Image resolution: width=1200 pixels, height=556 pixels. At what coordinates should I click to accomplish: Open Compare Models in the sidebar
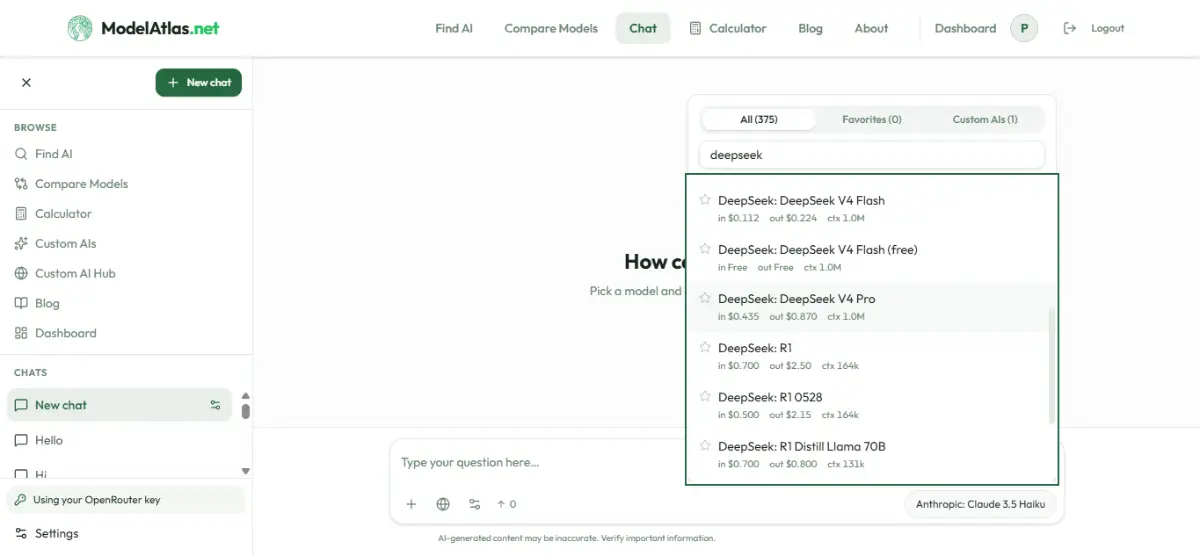coord(71,184)
